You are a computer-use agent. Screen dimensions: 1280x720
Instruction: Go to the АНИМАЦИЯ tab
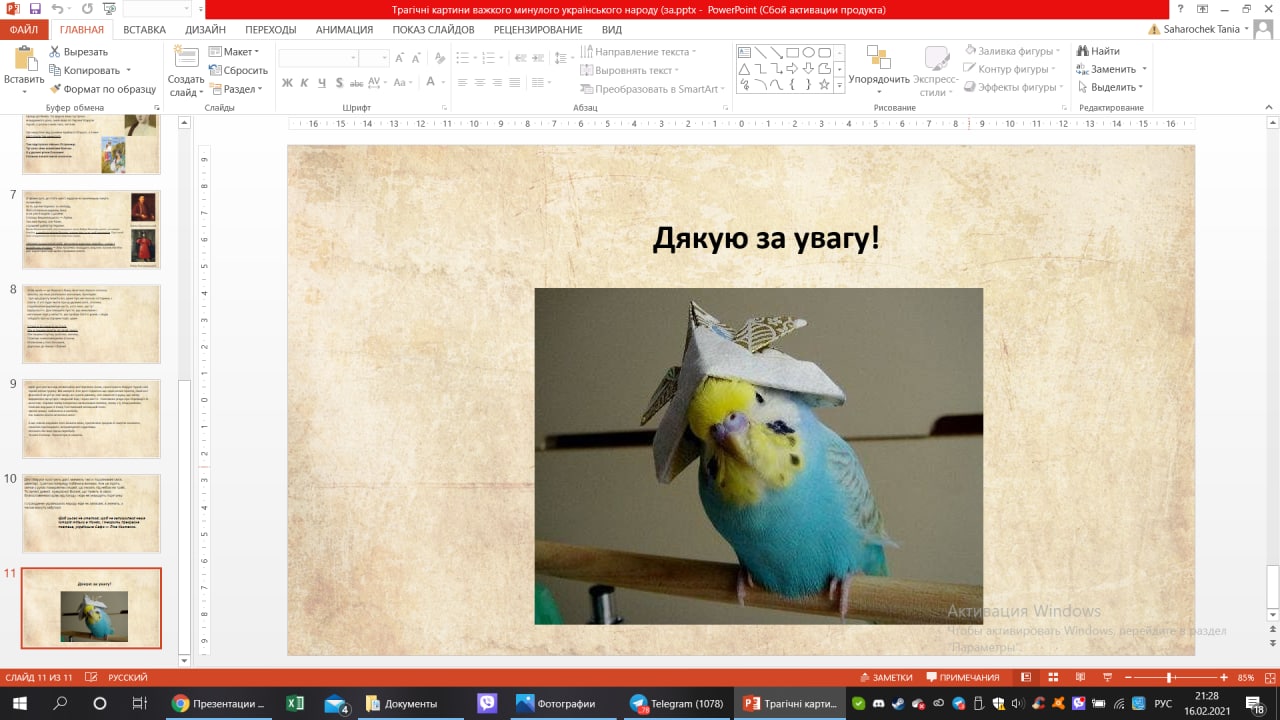(344, 30)
